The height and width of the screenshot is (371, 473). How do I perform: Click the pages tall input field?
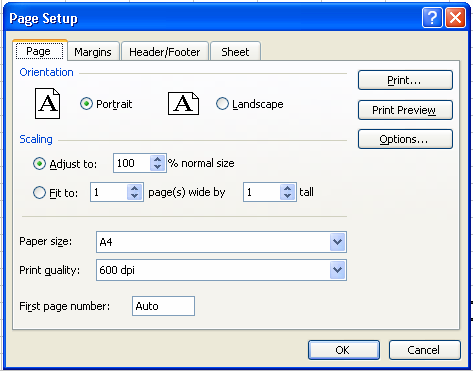[262, 192]
